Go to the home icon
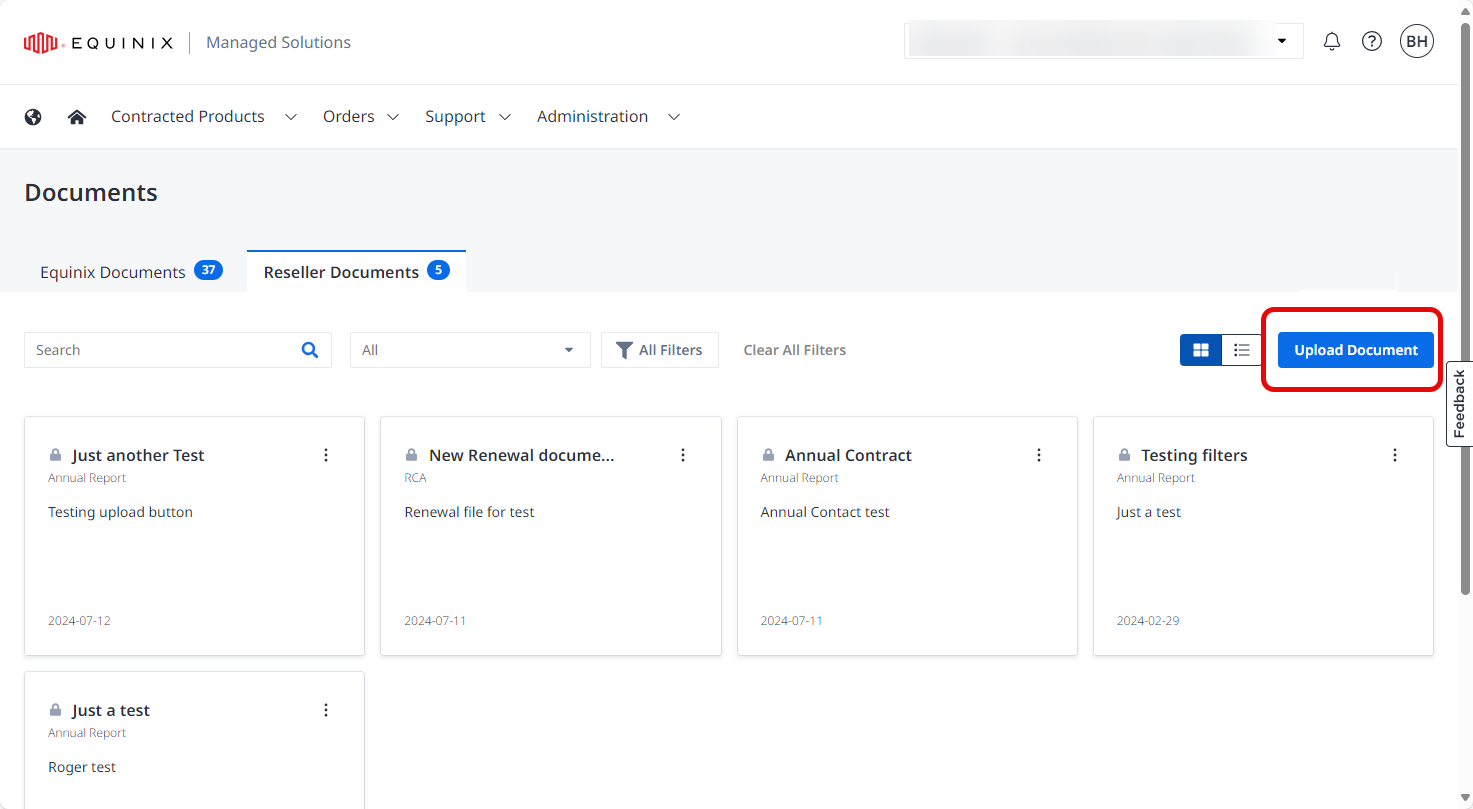This screenshot has height=809, width=1473. coord(77,117)
